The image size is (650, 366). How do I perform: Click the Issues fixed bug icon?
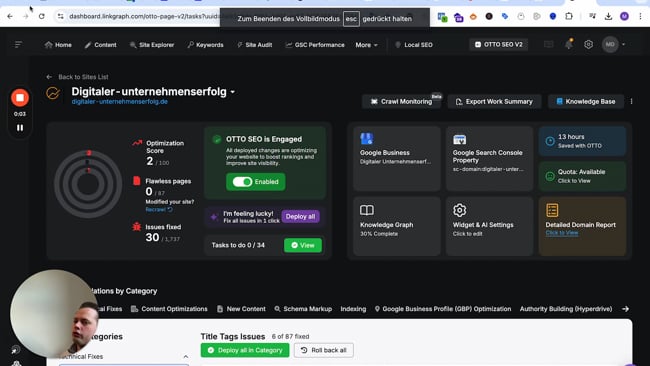[136, 227]
